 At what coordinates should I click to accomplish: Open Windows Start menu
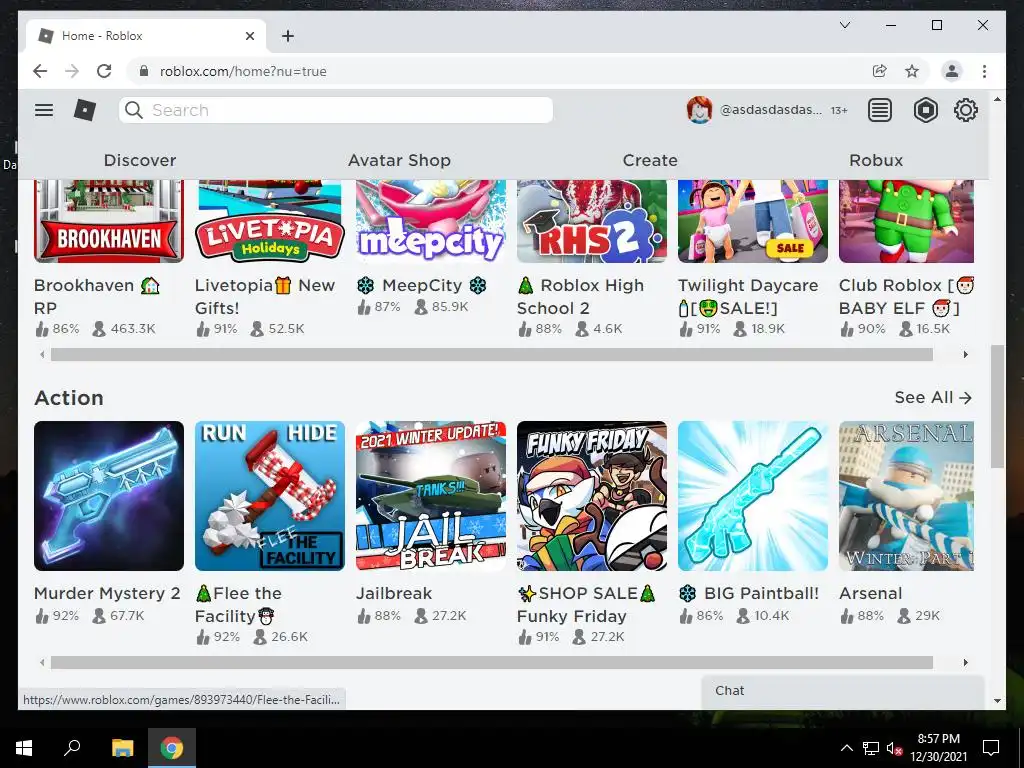[x=24, y=748]
